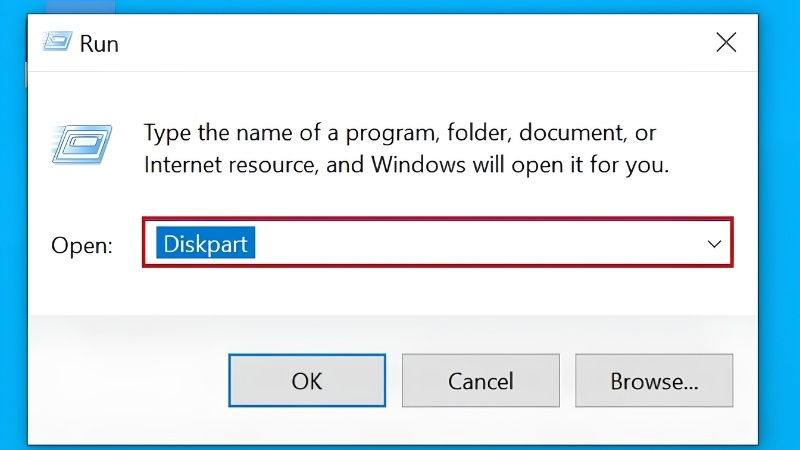Click the gray footer area left of OK
The image size is (800, 450).
point(128,381)
